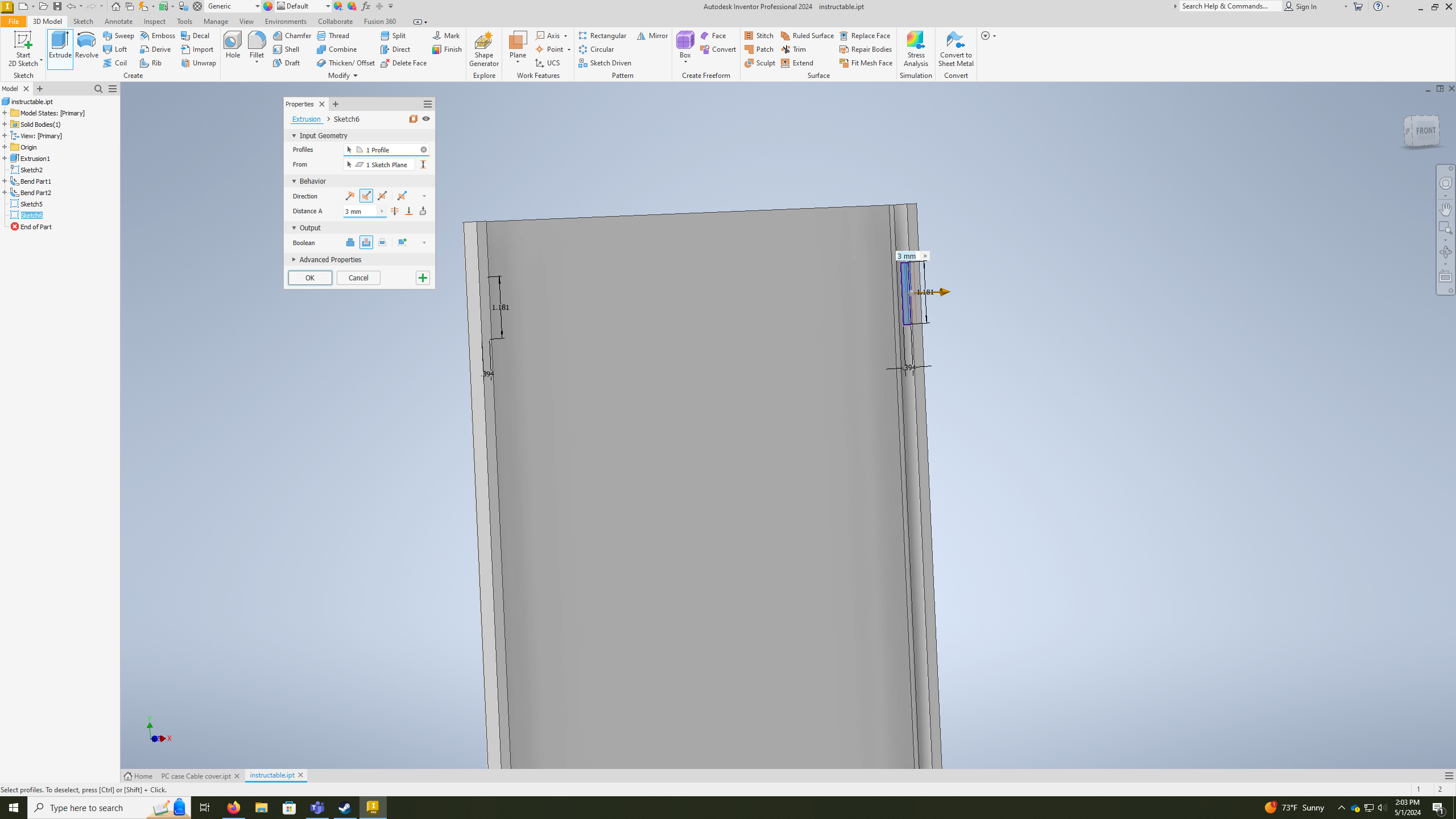
Task: Set Boolean to New Solid
Action: 402,242
